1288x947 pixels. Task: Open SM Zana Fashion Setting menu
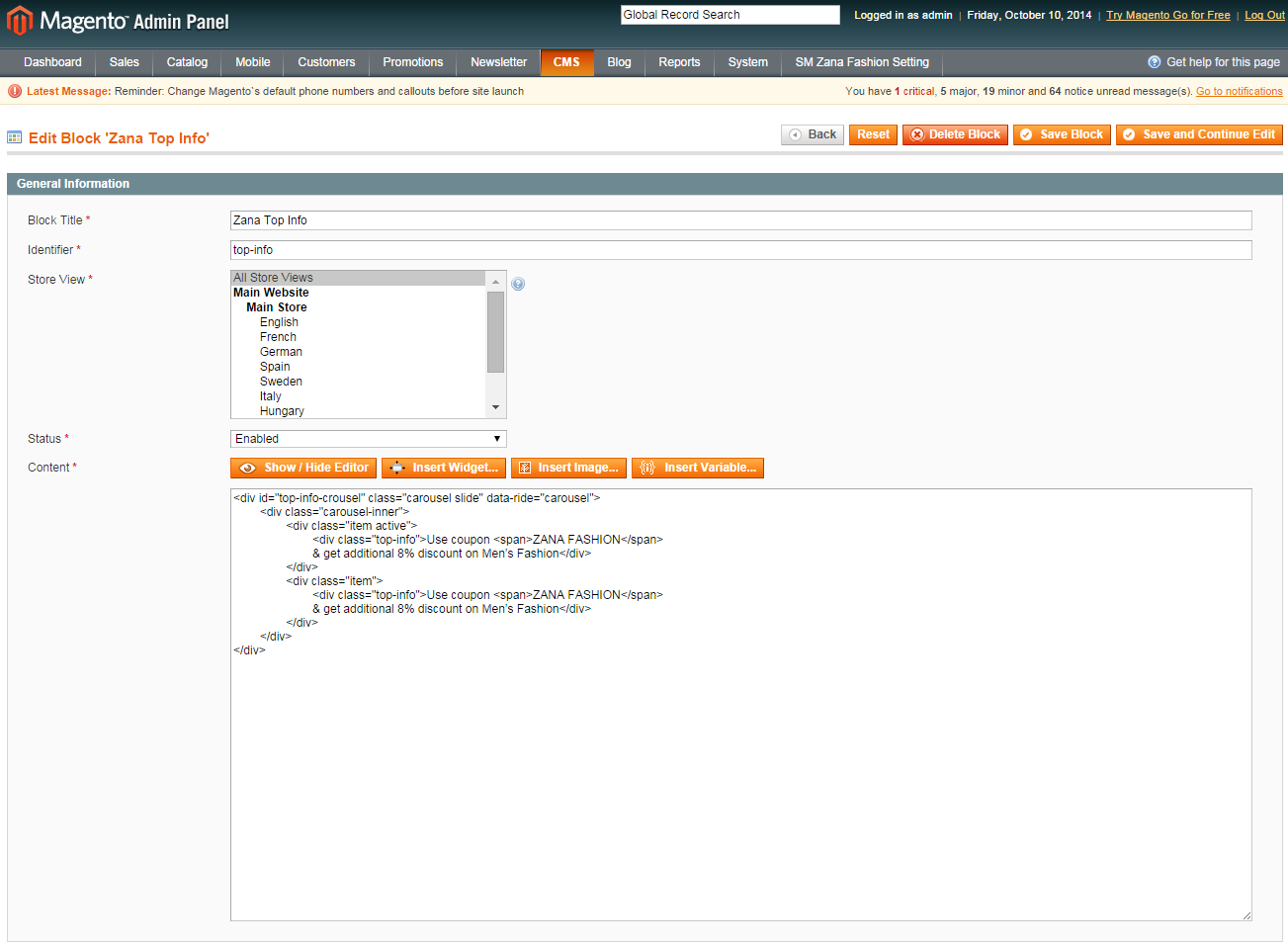[862, 62]
